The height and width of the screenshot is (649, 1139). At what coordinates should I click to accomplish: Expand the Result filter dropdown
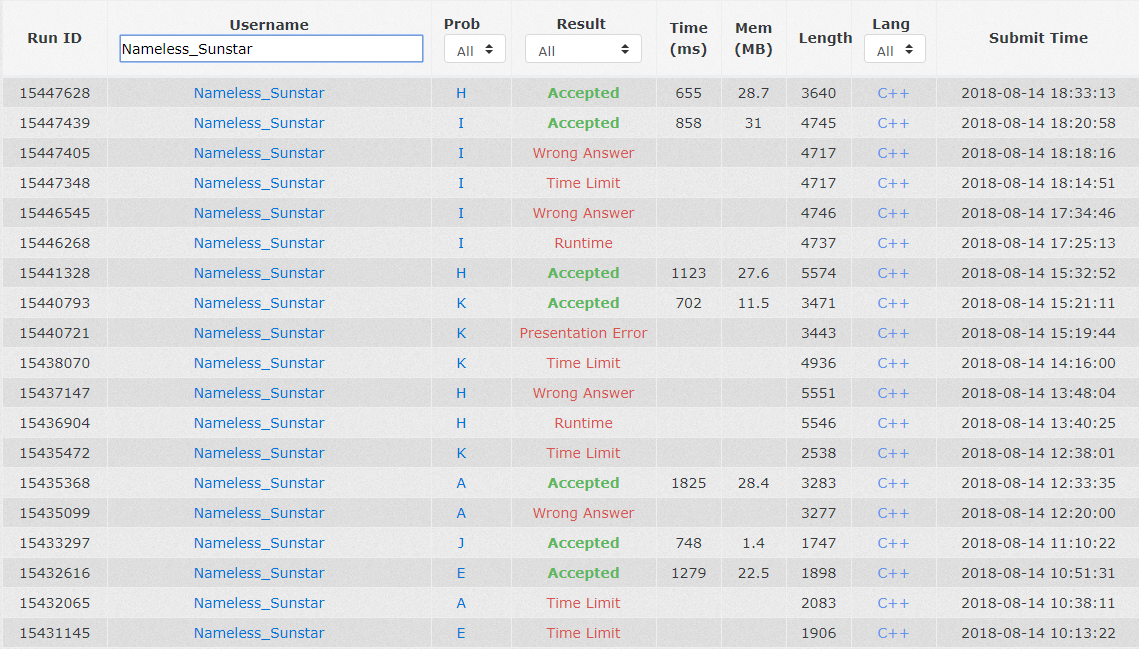pos(583,50)
